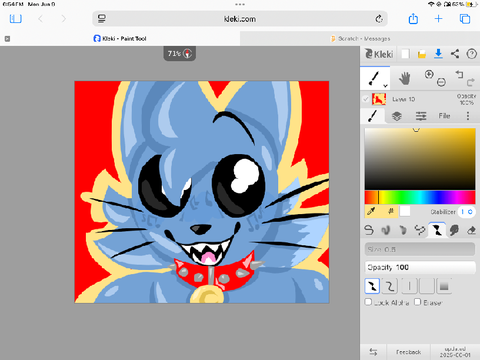Enable the Lock Alpha checkbox
This screenshot has width=480, height=360.
click(368, 302)
